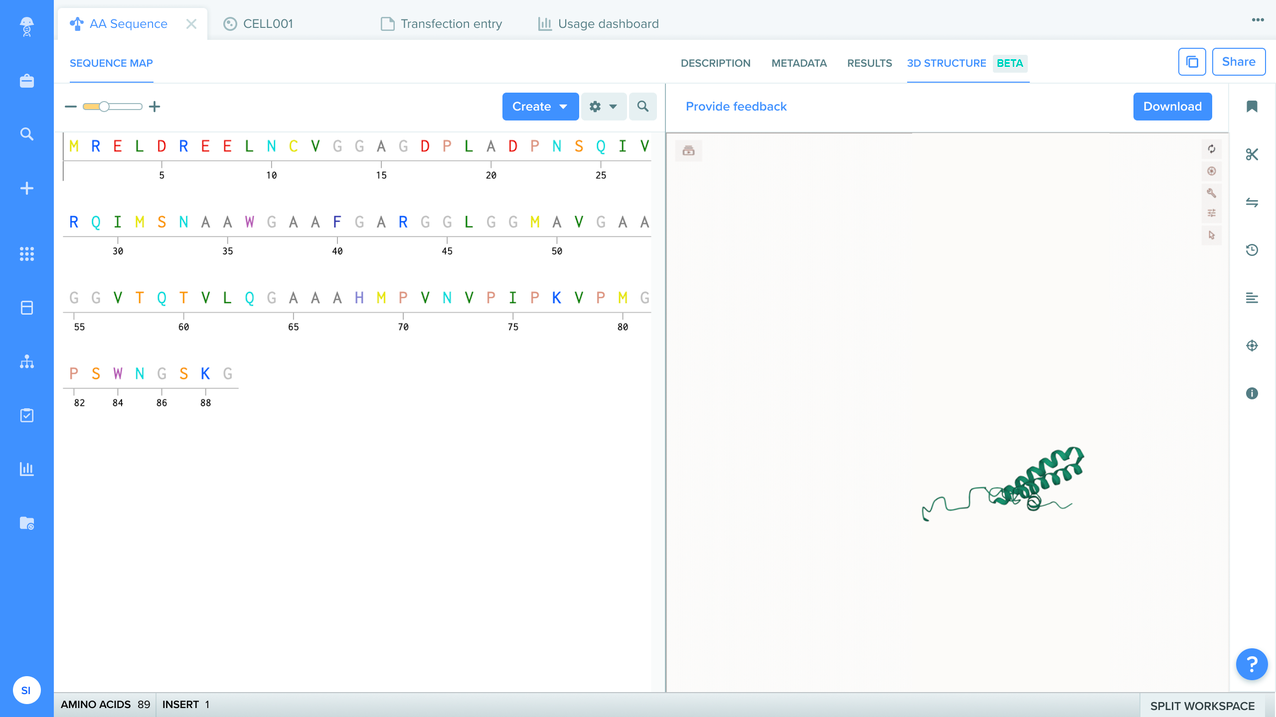Screen dimensions: 1276x717
Task: Open the Provide feedback link
Action: point(736,106)
